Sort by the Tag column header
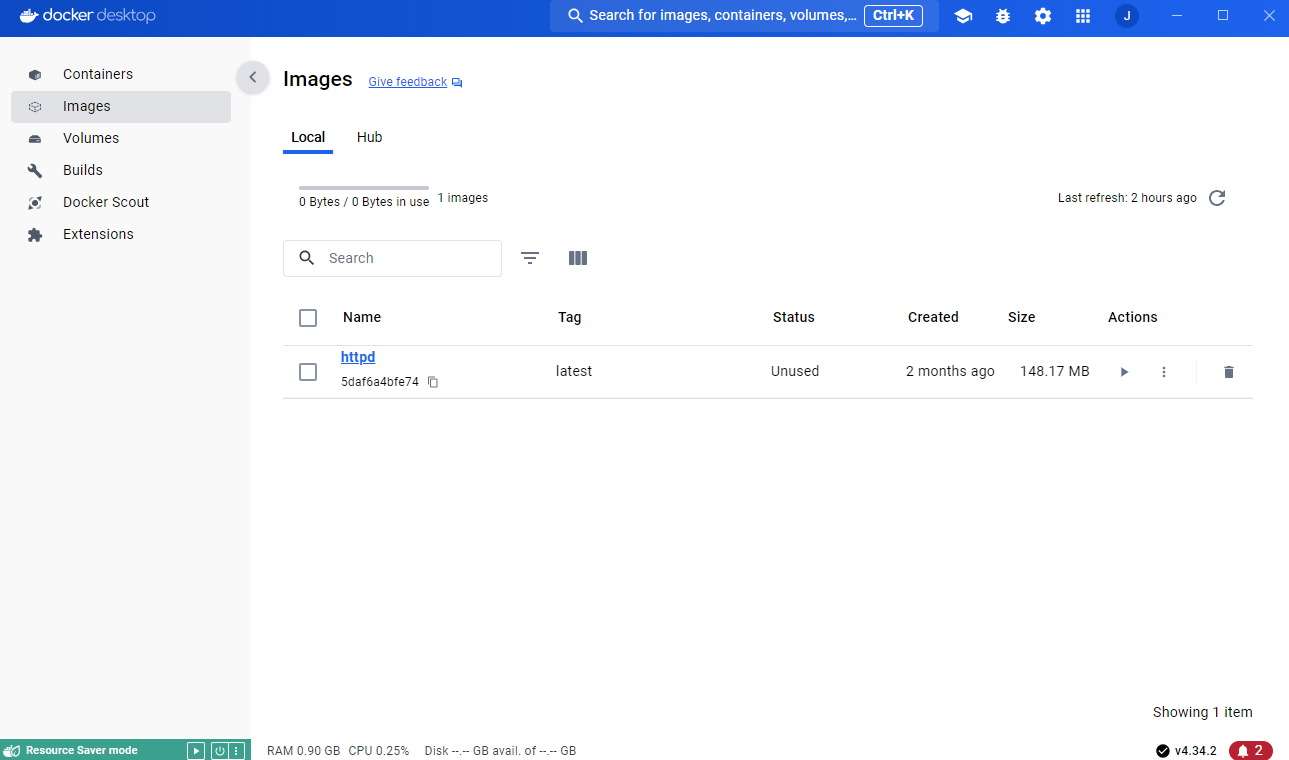The height and width of the screenshot is (760, 1289). [570, 317]
